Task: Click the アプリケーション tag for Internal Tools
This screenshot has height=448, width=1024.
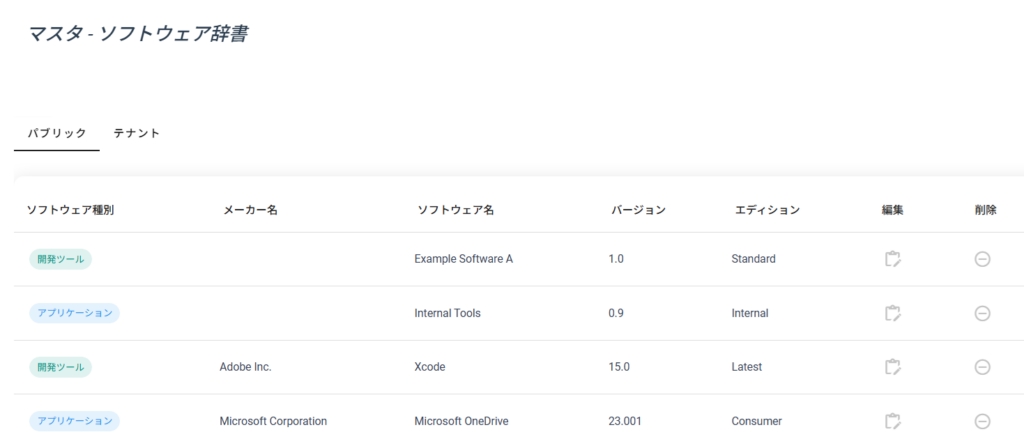Action: [74, 313]
